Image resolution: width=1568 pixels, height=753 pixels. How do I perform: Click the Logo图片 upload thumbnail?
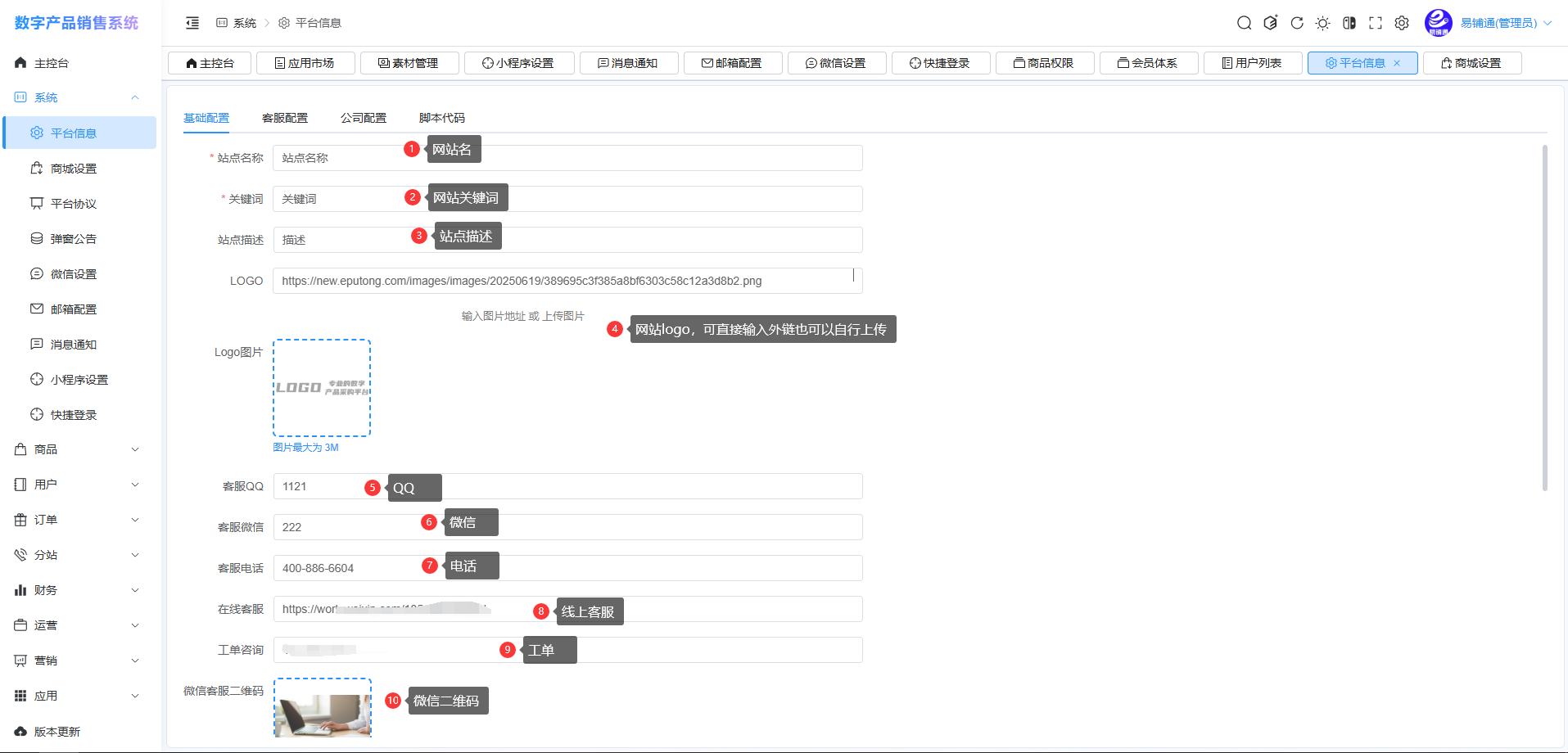[322, 388]
